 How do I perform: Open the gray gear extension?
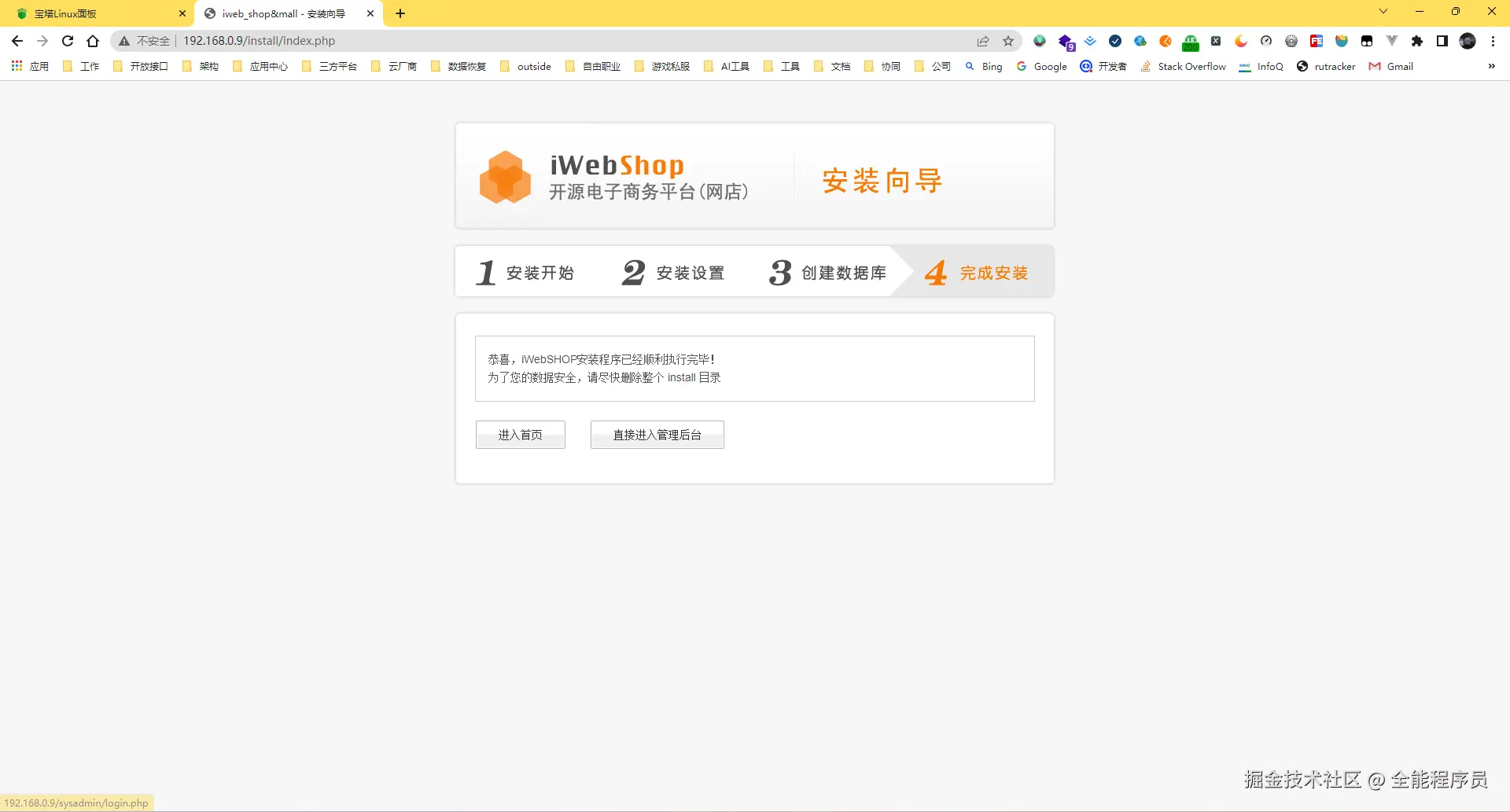(x=1291, y=41)
